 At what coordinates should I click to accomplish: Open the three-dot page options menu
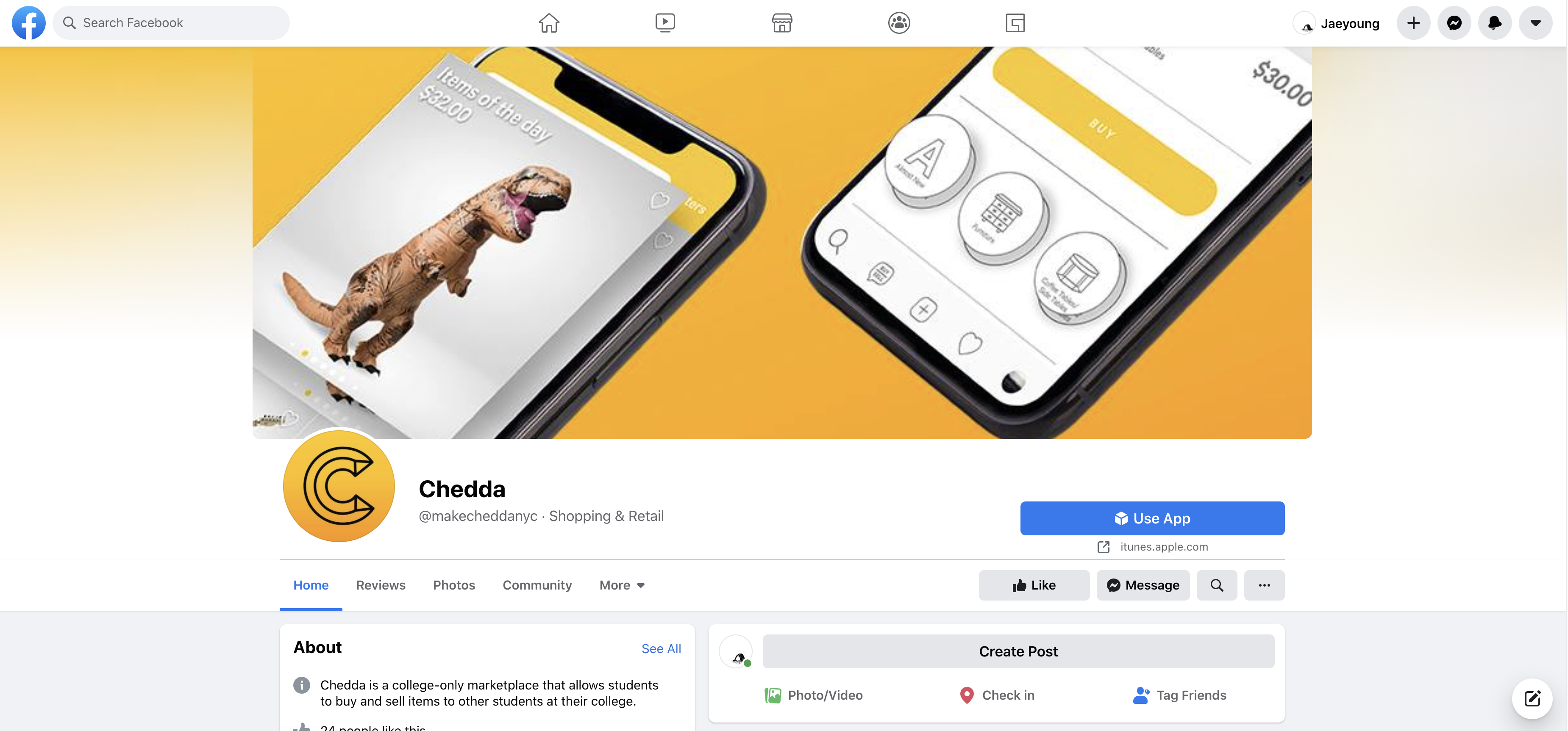1264,585
